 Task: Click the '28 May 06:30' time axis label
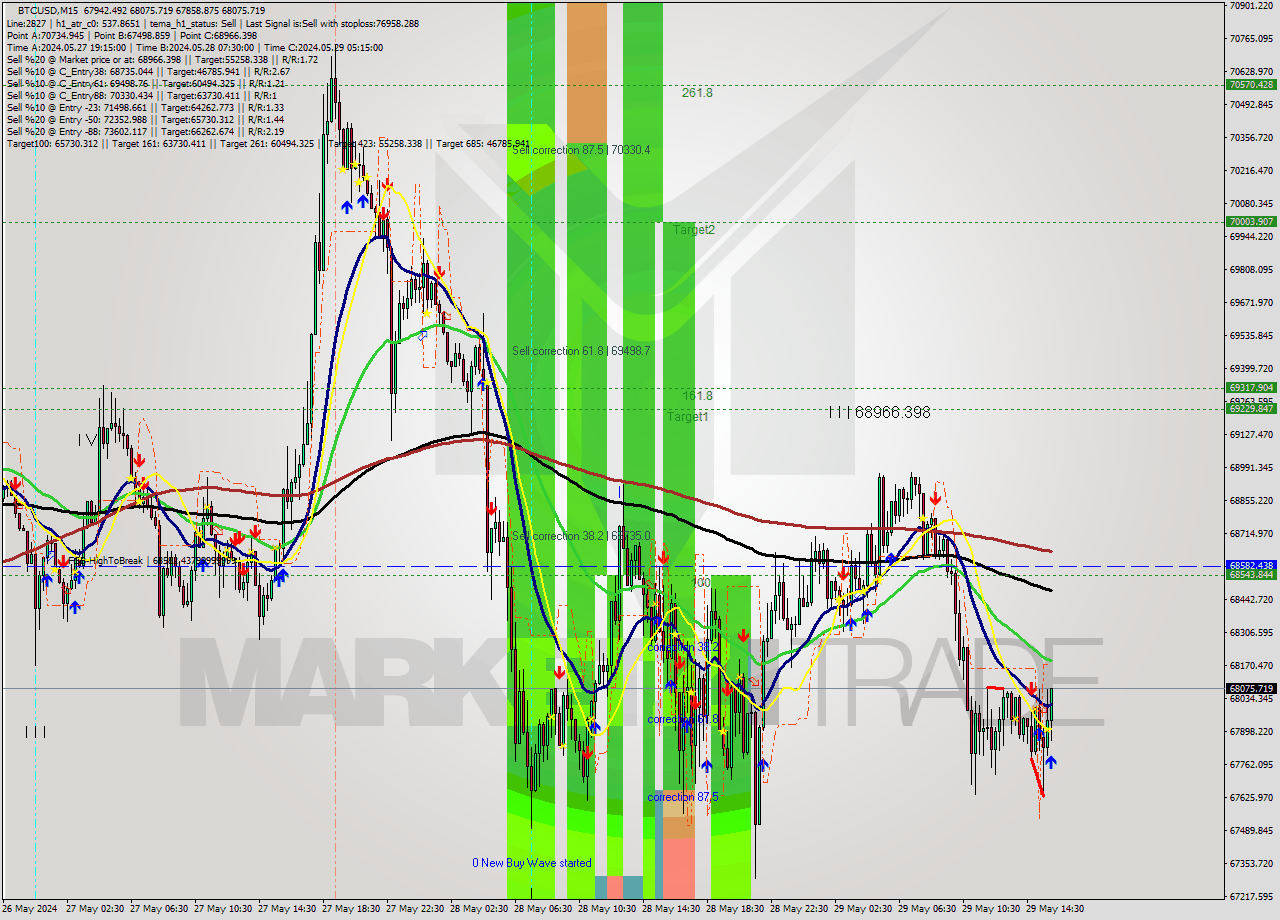pos(543,909)
